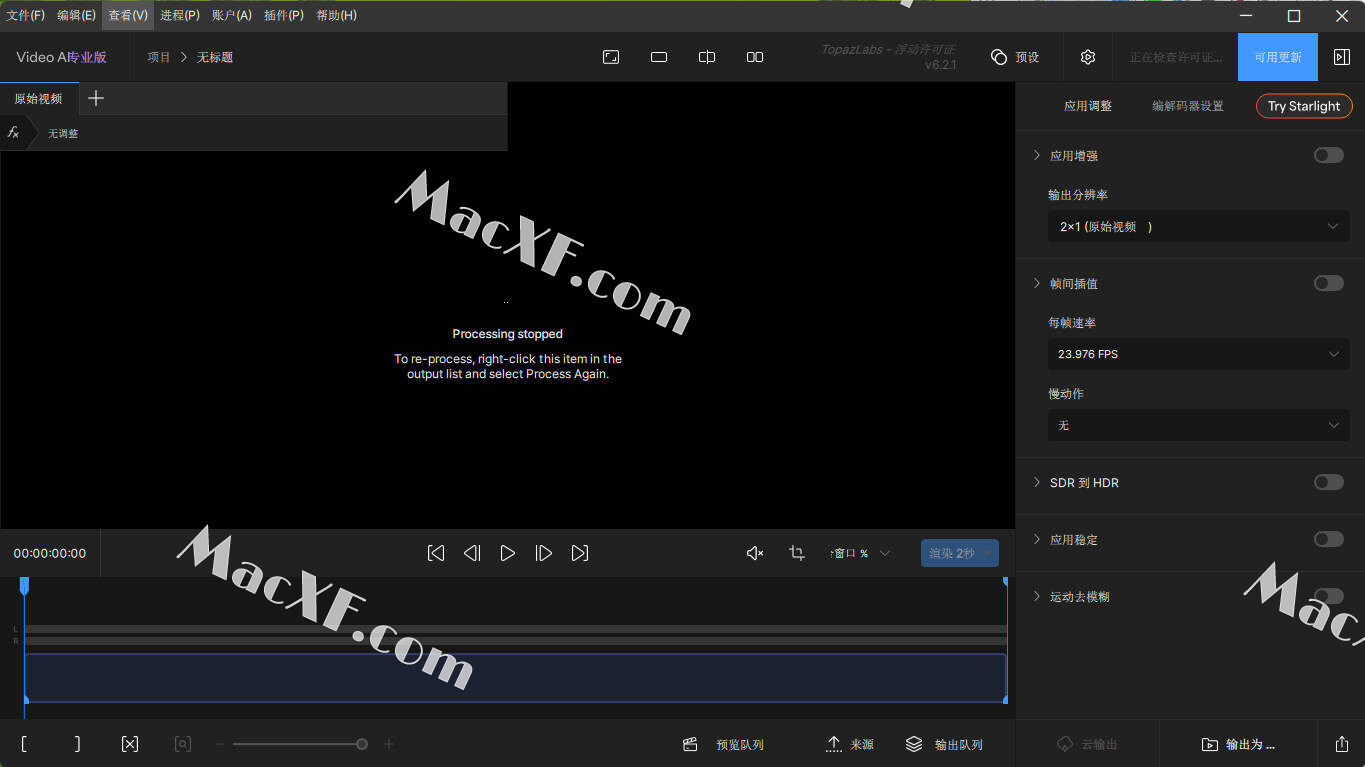The width and height of the screenshot is (1365, 767).
Task: Switch to split view layout icon
Action: 707,57
